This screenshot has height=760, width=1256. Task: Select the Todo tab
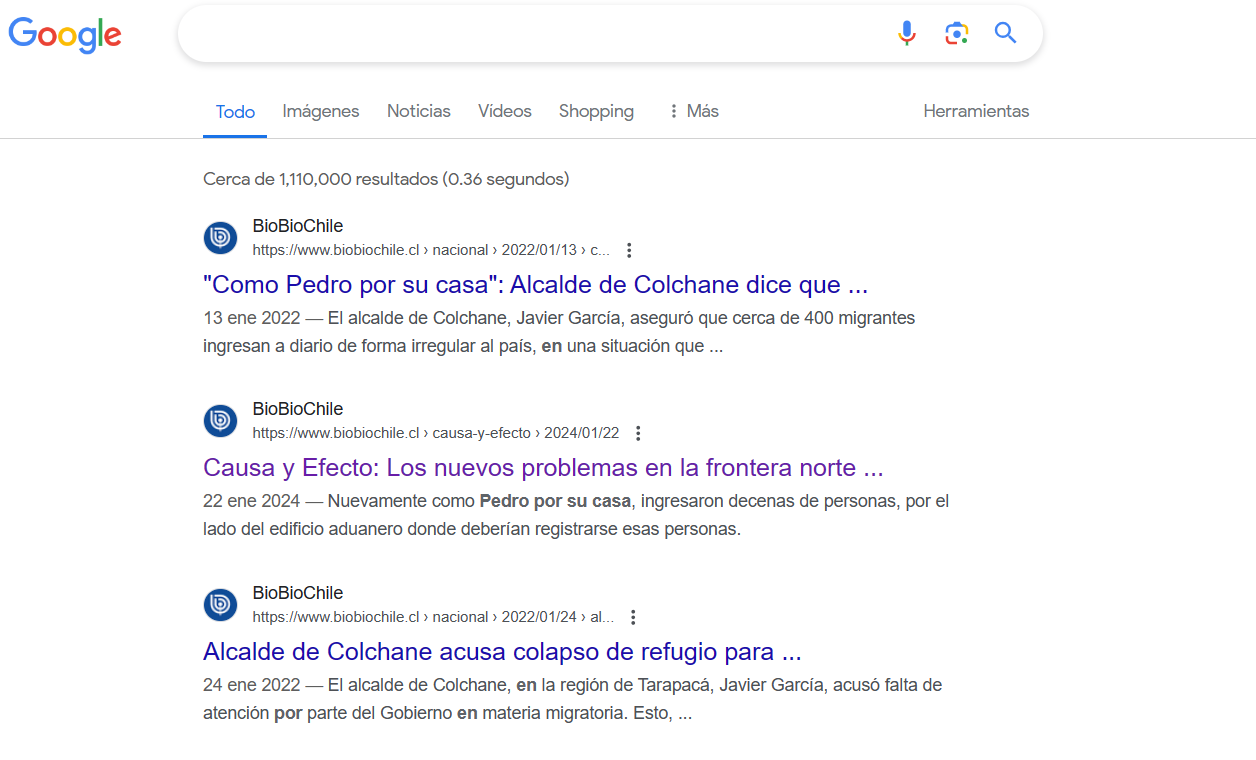point(236,112)
